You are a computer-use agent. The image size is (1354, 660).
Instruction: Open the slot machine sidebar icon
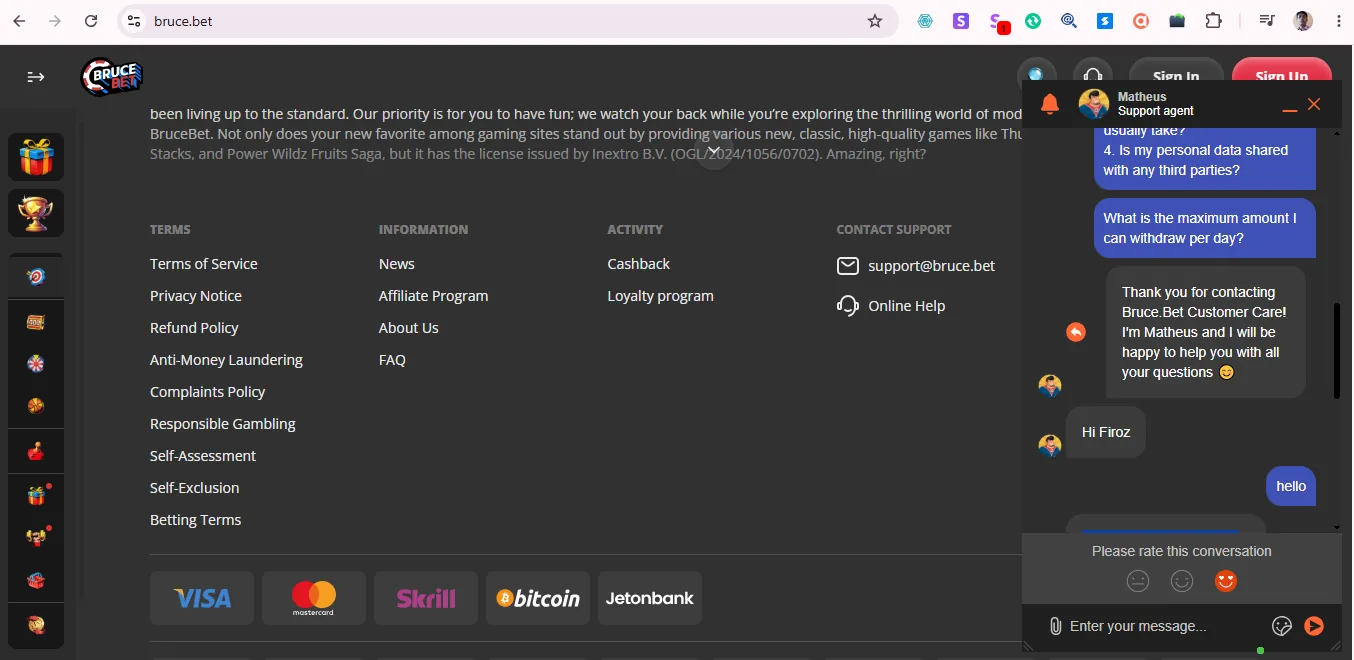click(36, 322)
